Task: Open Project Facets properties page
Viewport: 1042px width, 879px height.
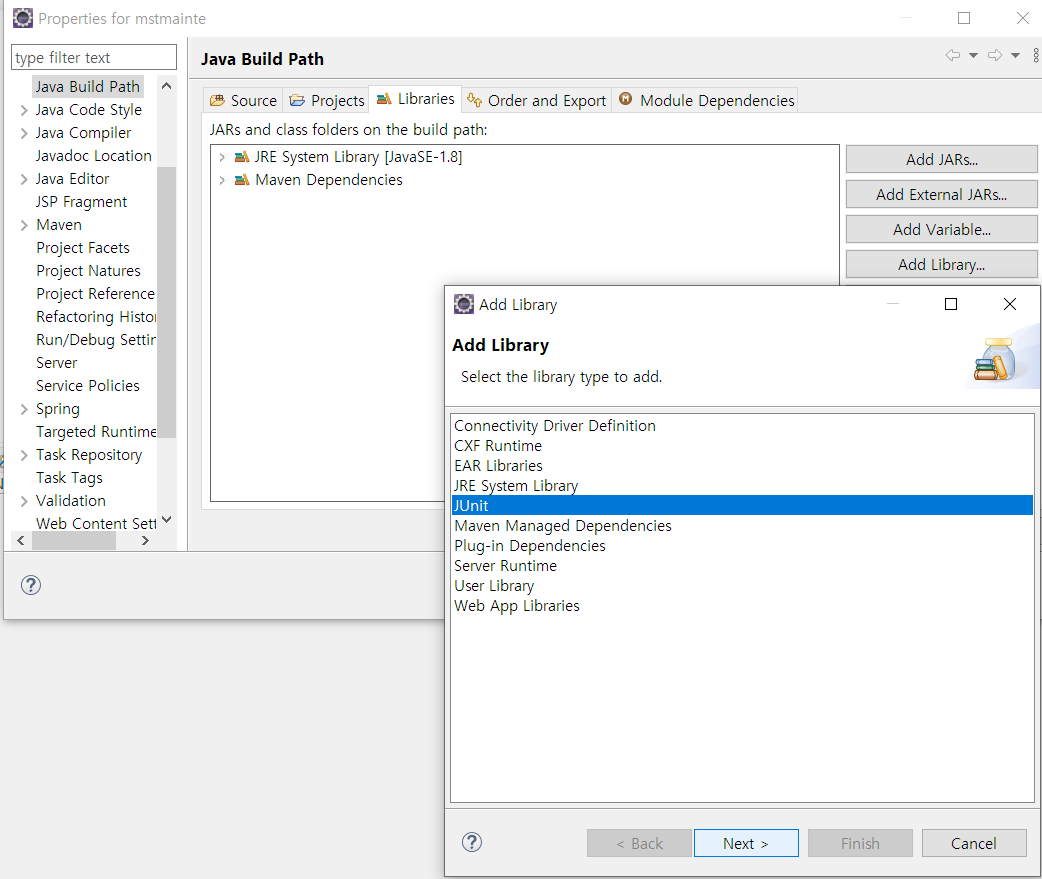Action: (x=82, y=248)
